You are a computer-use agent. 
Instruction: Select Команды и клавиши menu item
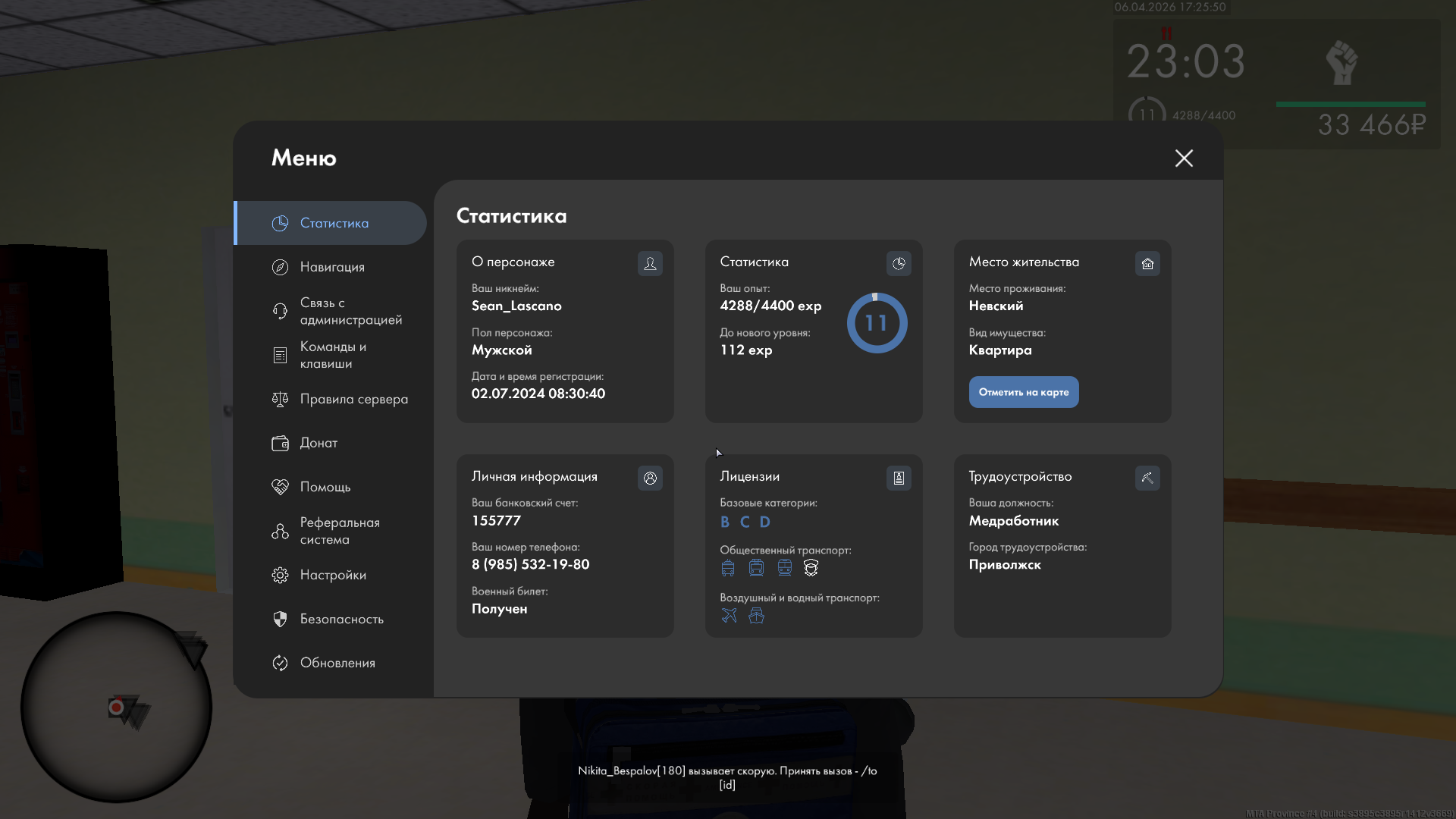tap(334, 355)
